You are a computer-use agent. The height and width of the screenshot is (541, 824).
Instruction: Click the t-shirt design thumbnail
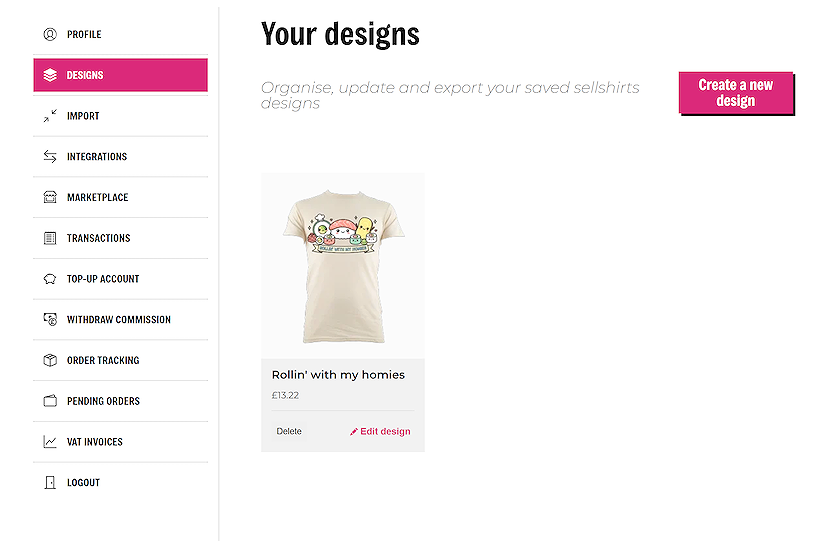pos(342,265)
